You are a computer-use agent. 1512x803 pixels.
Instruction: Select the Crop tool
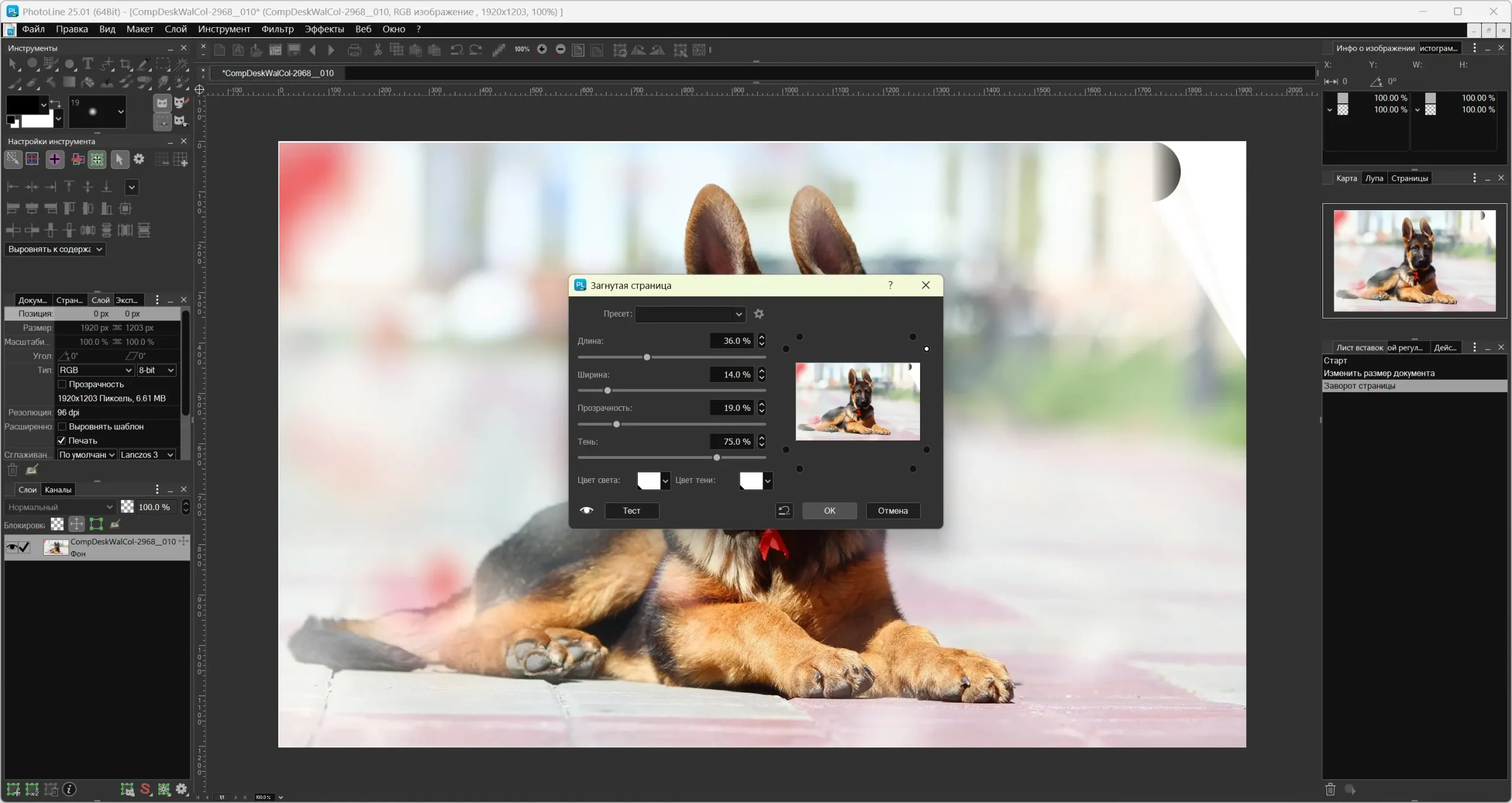coord(125,64)
